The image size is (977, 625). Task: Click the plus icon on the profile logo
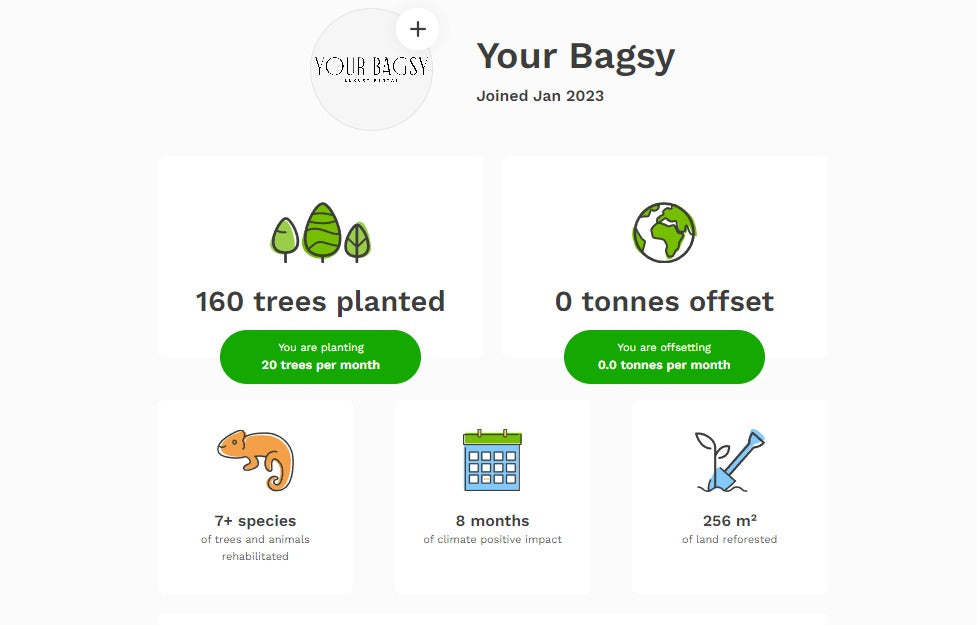point(418,29)
